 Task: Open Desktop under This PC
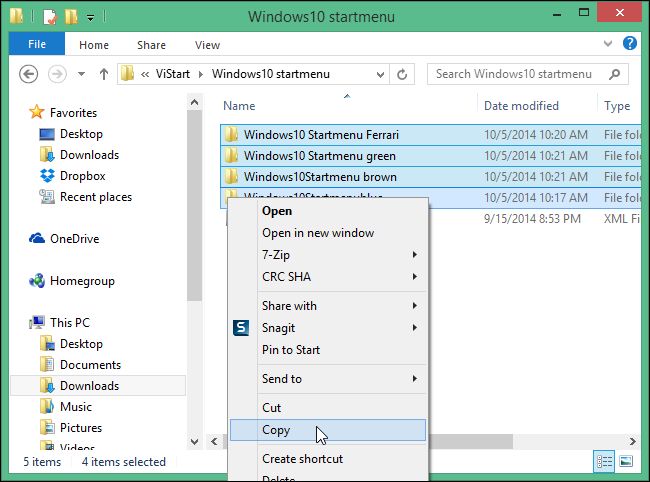coord(71,344)
